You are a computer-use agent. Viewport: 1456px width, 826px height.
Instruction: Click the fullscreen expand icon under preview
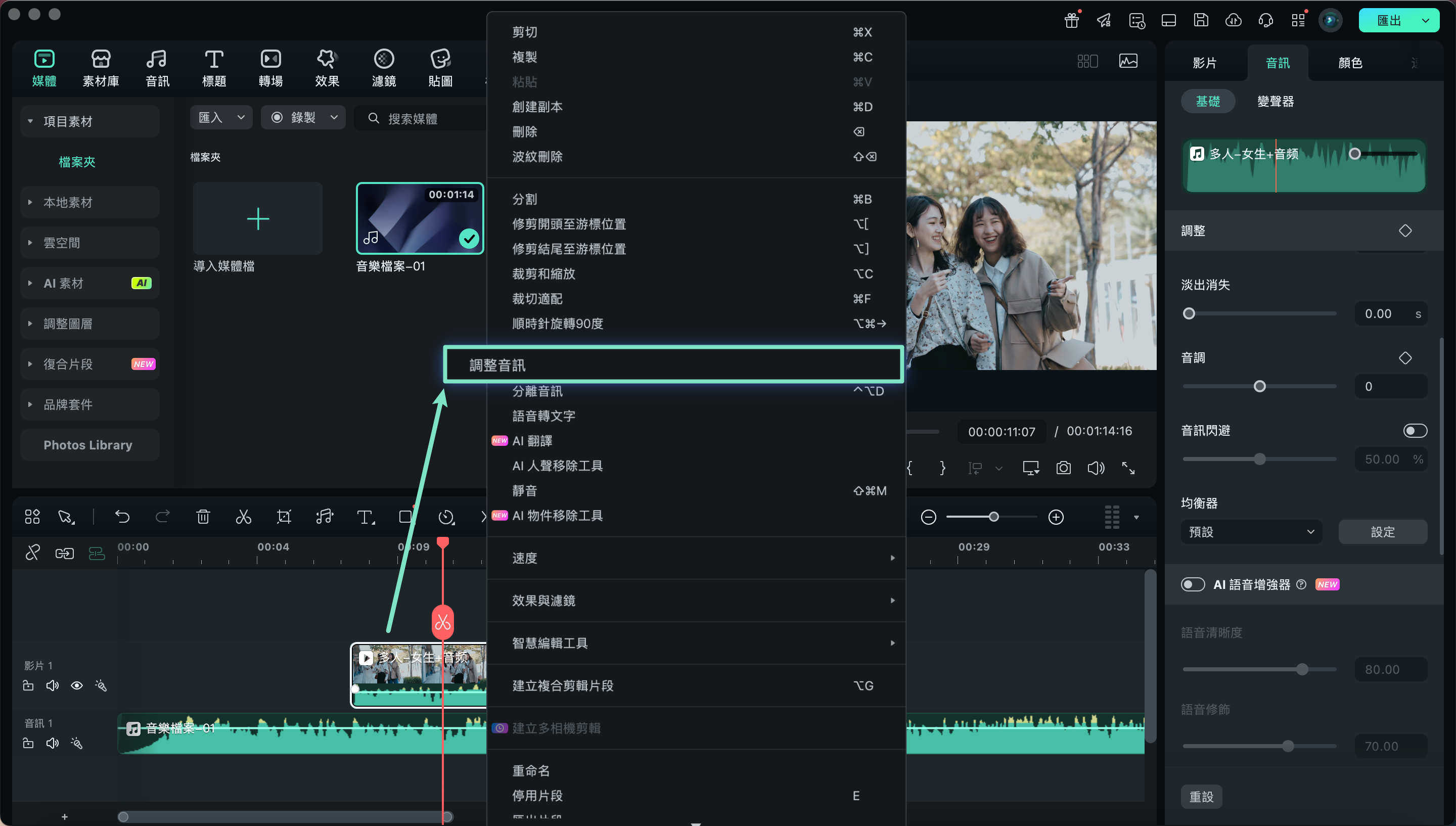1128,468
